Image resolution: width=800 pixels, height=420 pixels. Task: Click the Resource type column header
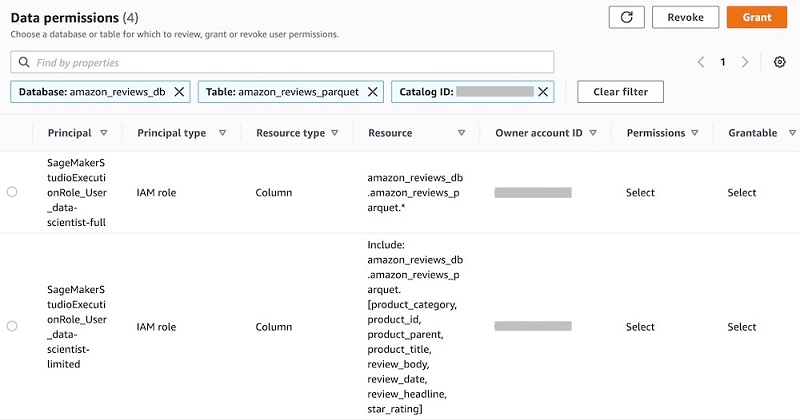[290, 133]
